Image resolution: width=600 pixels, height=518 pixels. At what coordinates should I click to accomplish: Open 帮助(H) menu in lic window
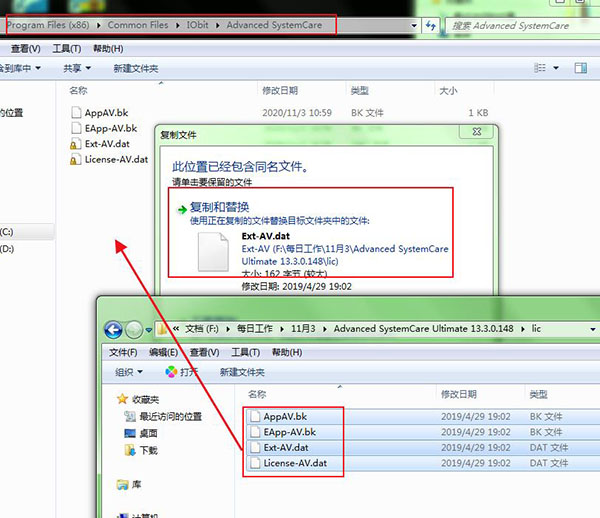coord(287,353)
